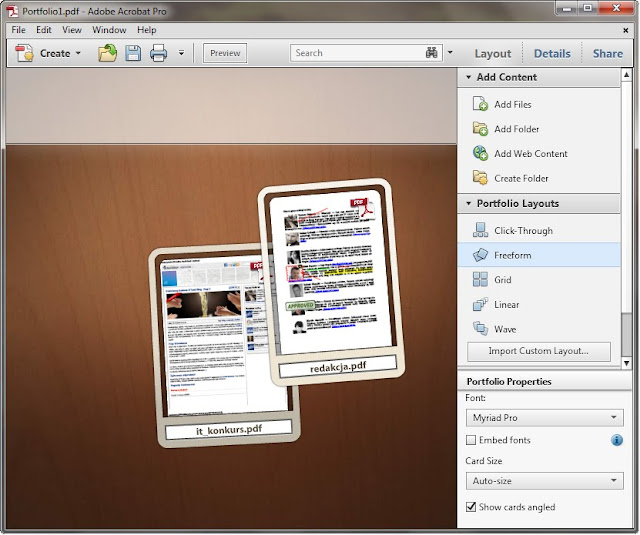
Task: Maximize the Acrobat Pro window
Action: pyautogui.click(x=588, y=8)
